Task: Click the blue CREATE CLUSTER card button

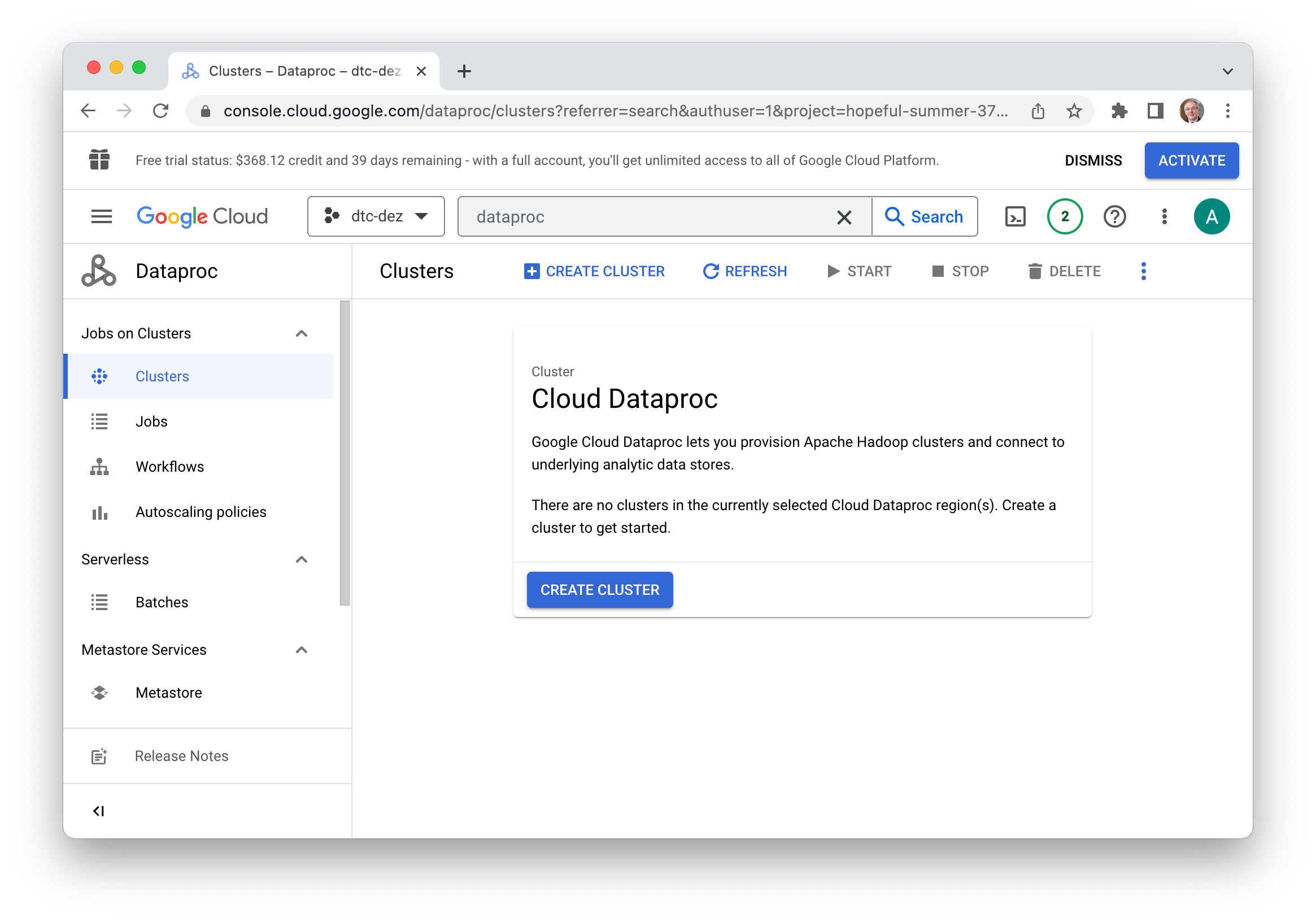Action: pos(599,590)
